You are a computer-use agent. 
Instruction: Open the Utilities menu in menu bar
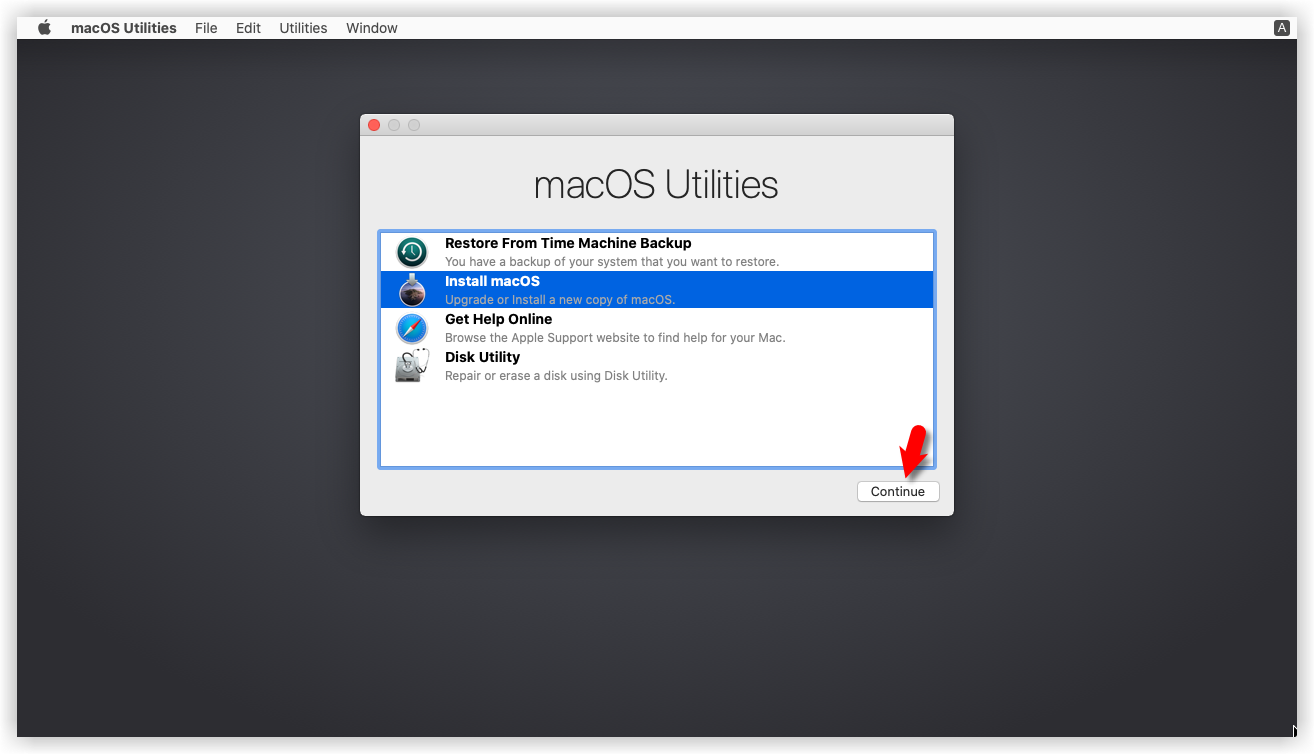tap(303, 28)
